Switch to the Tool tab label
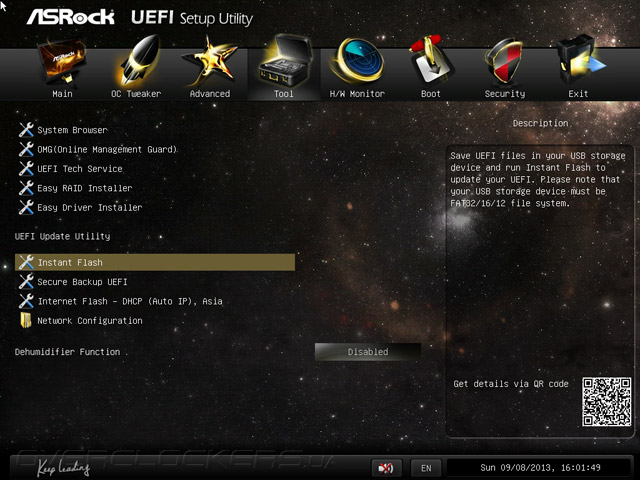640x480 pixels. click(284, 94)
